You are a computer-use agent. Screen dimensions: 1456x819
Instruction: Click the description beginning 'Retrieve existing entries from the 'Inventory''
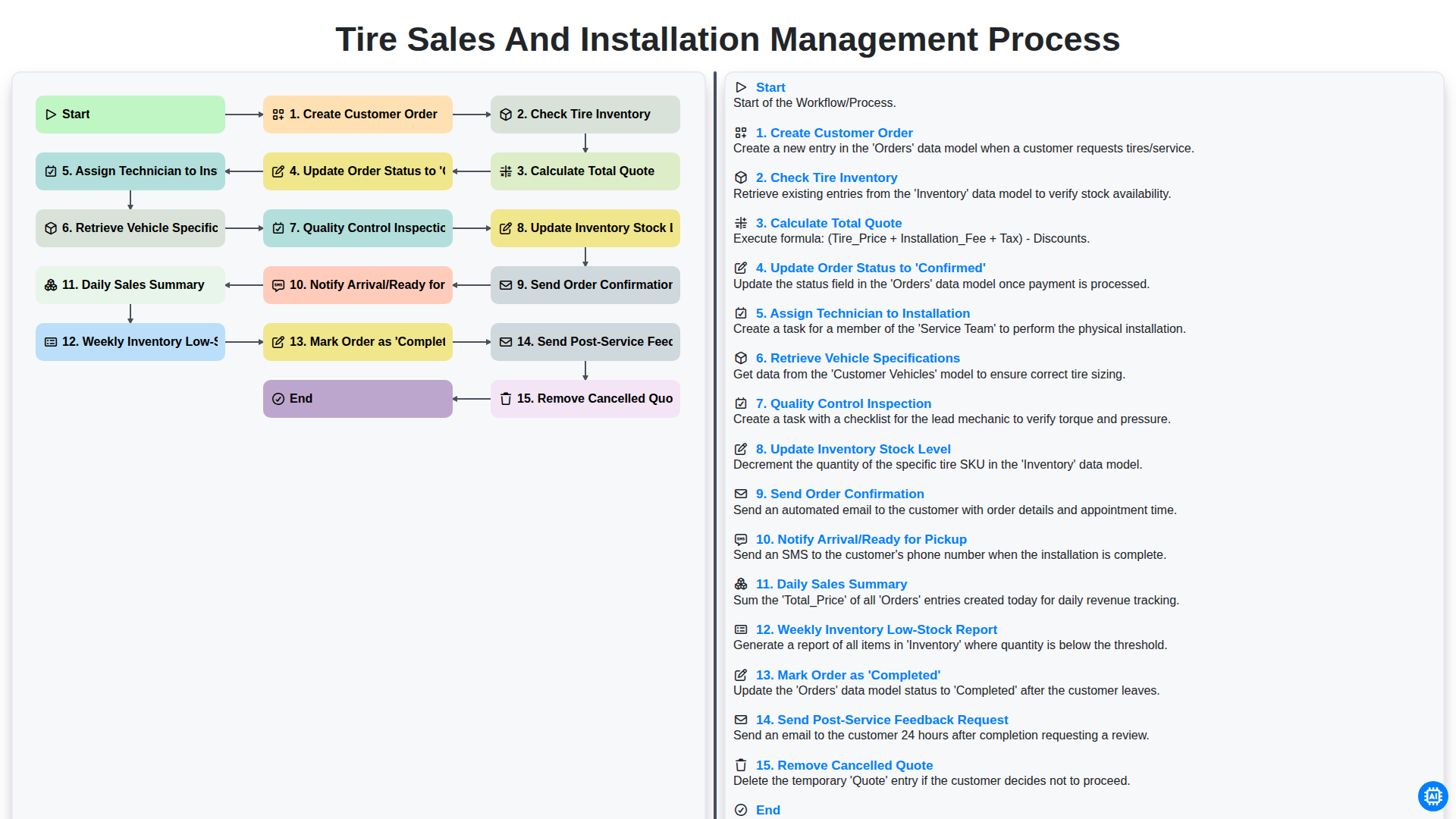pos(952,194)
